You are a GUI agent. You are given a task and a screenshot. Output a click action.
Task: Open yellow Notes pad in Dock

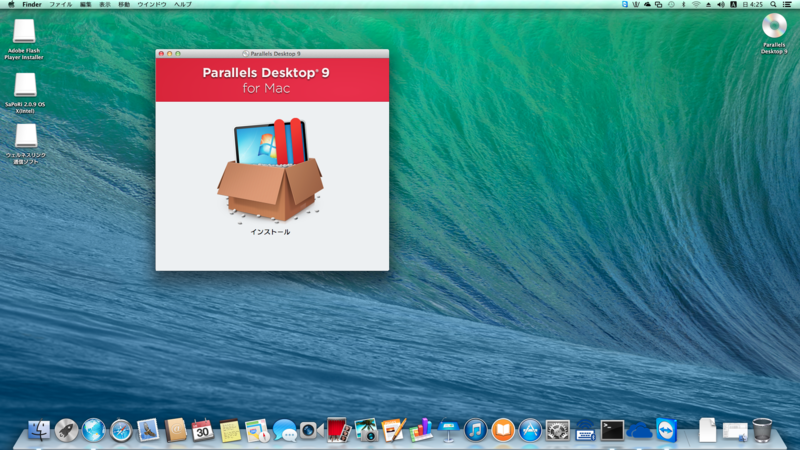[230, 431]
